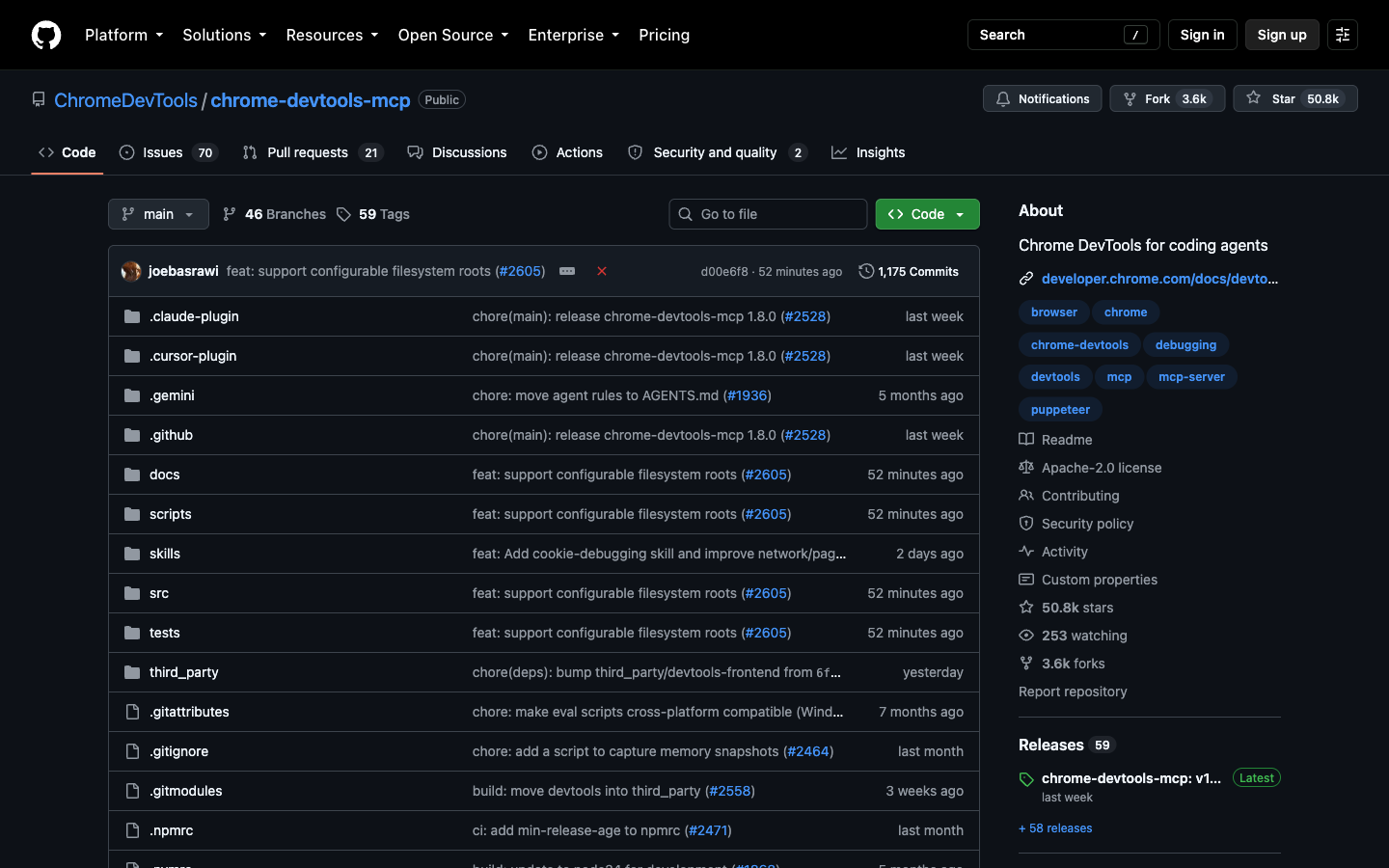View 59 Tags

(x=373, y=214)
